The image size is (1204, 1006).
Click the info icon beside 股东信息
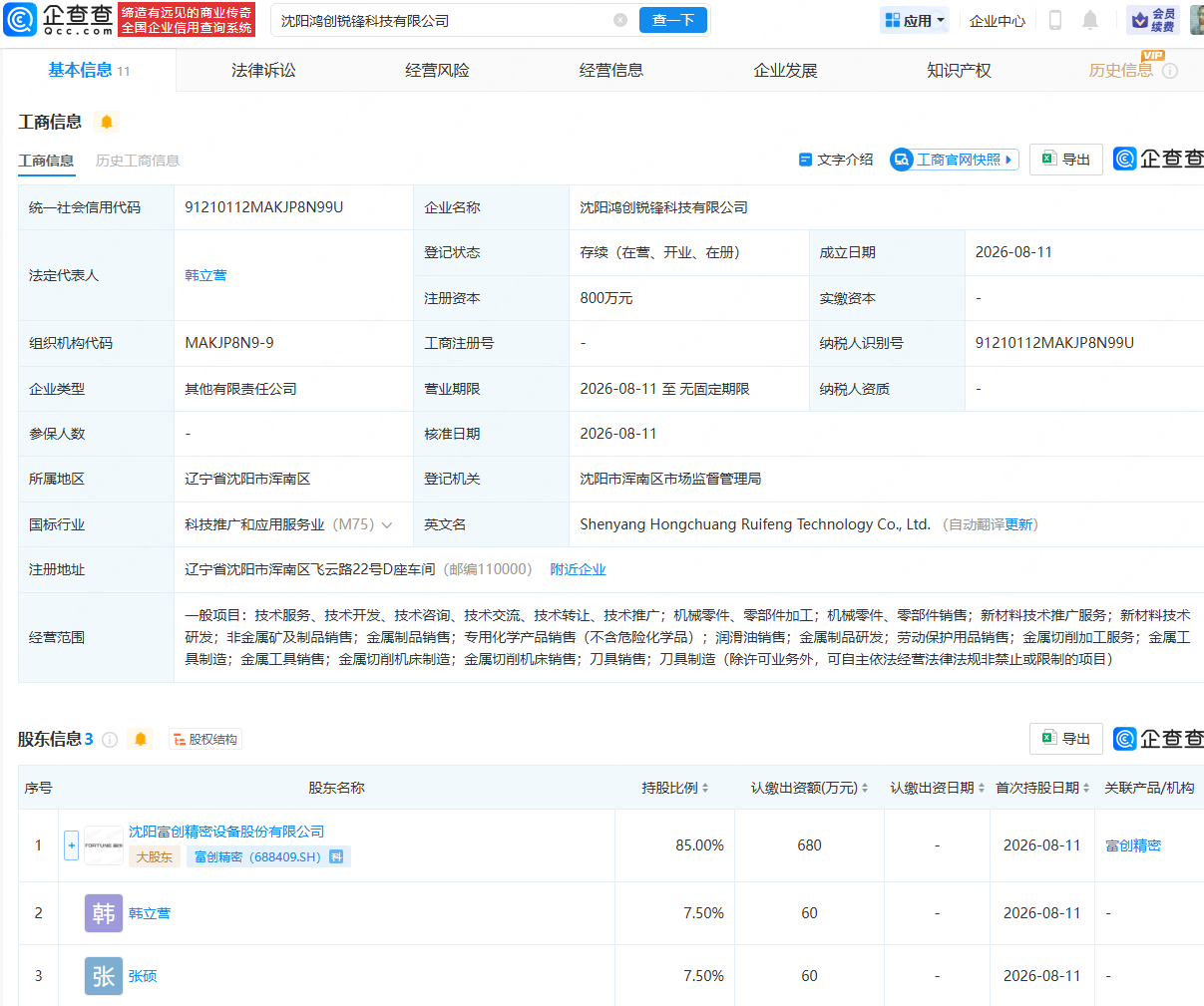click(110, 739)
